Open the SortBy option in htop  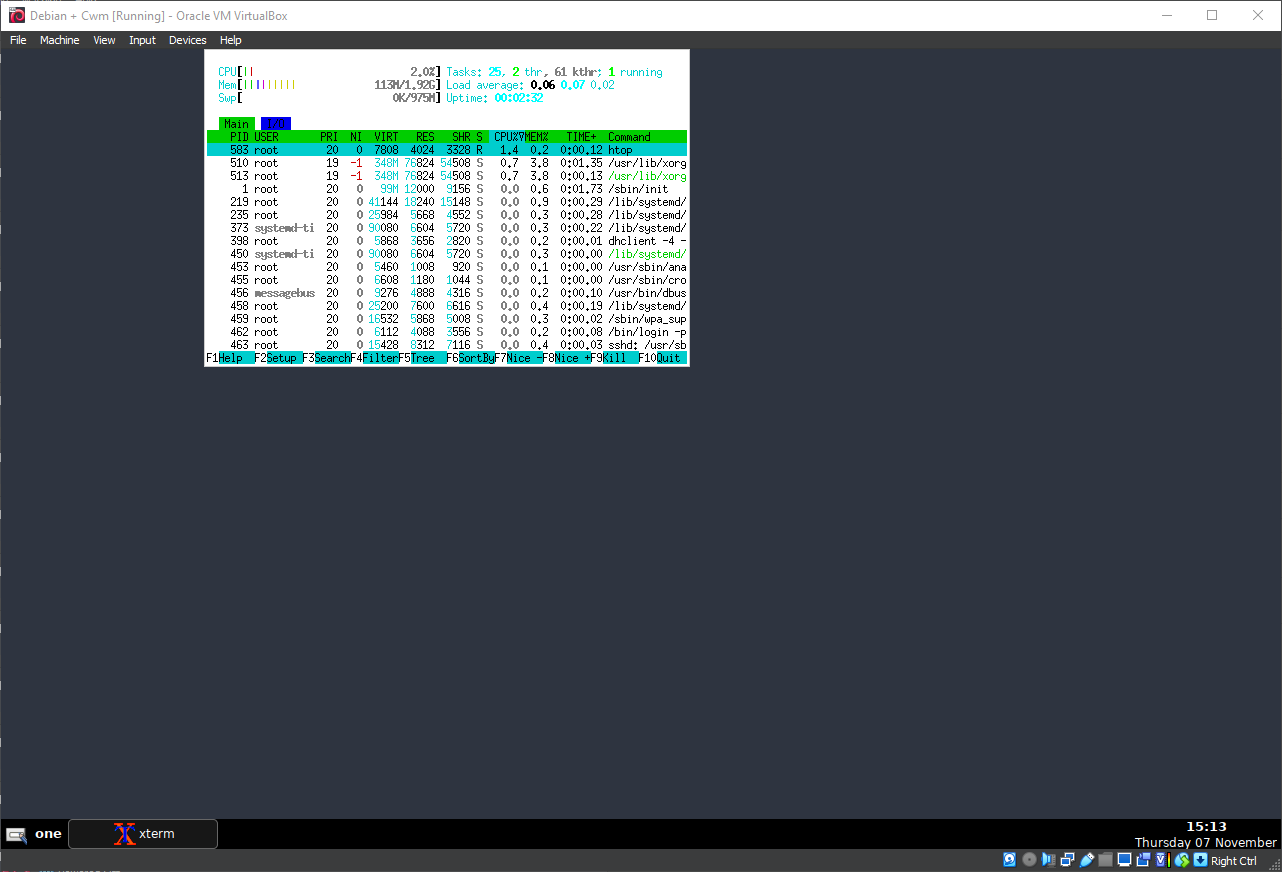click(476, 358)
